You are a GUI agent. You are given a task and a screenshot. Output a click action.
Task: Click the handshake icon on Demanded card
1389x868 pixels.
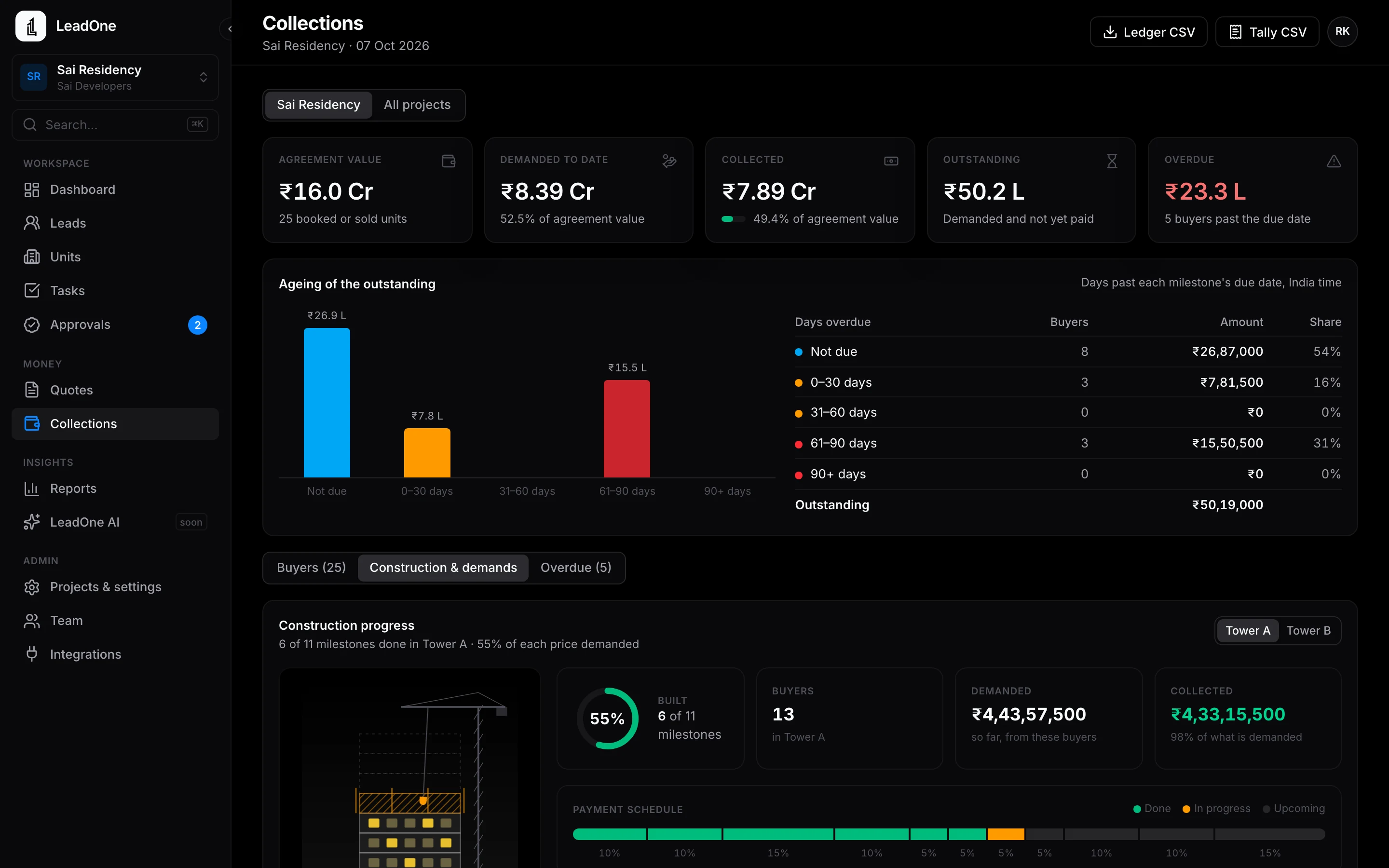(x=669, y=162)
